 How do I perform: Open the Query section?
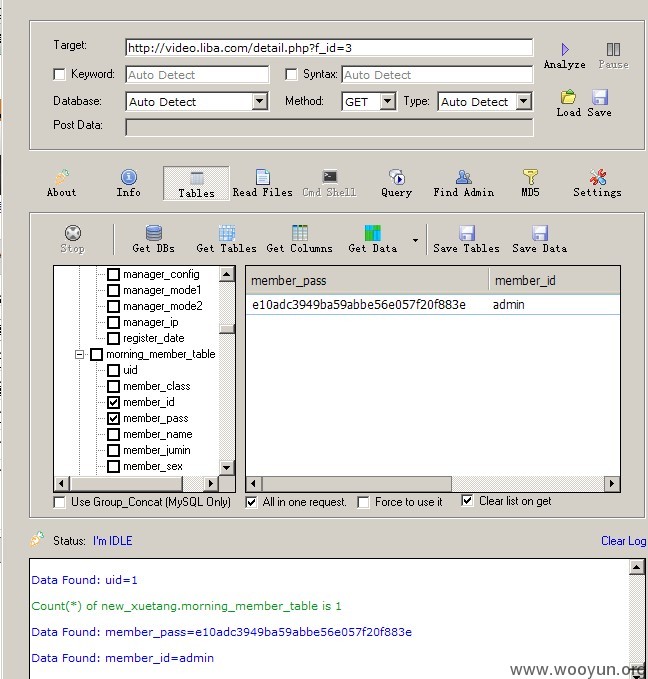point(396,184)
